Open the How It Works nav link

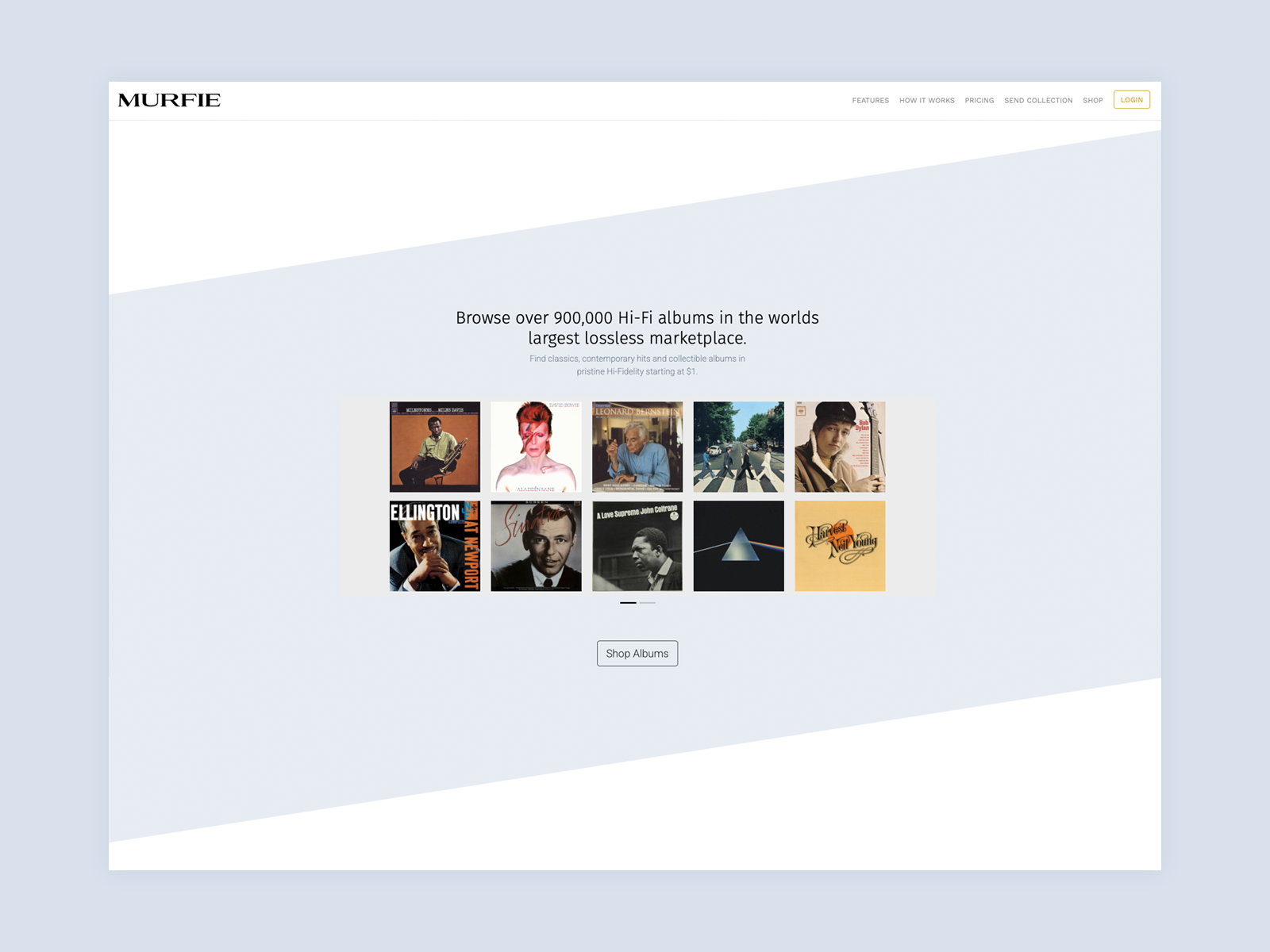[x=926, y=101]
